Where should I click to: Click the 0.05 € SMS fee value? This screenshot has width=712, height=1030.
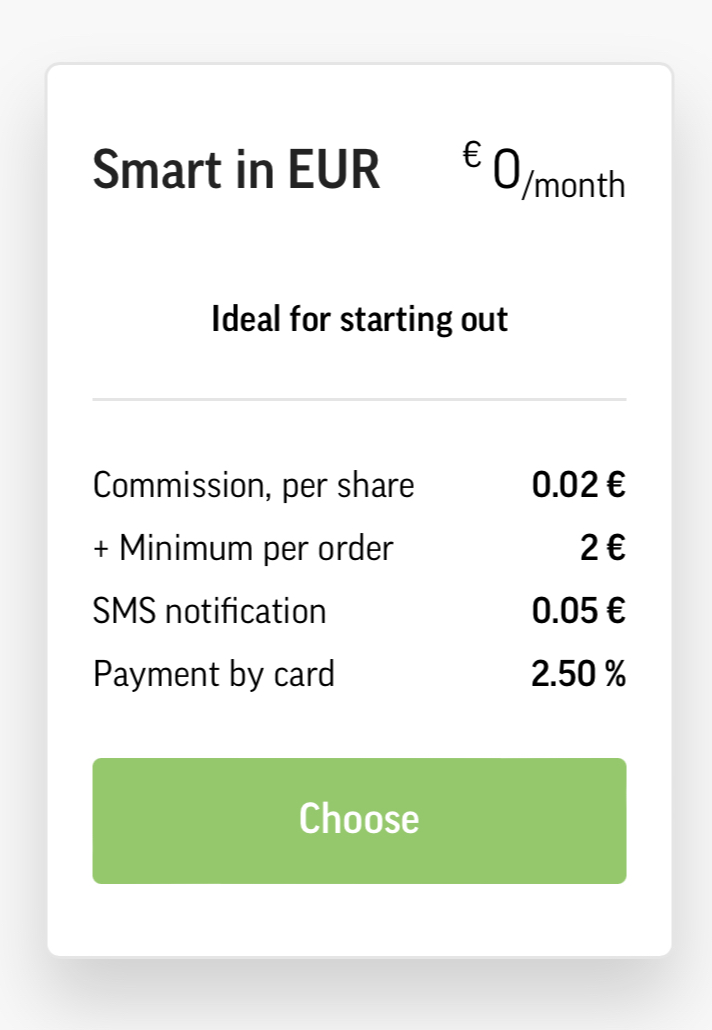[579, 611]
